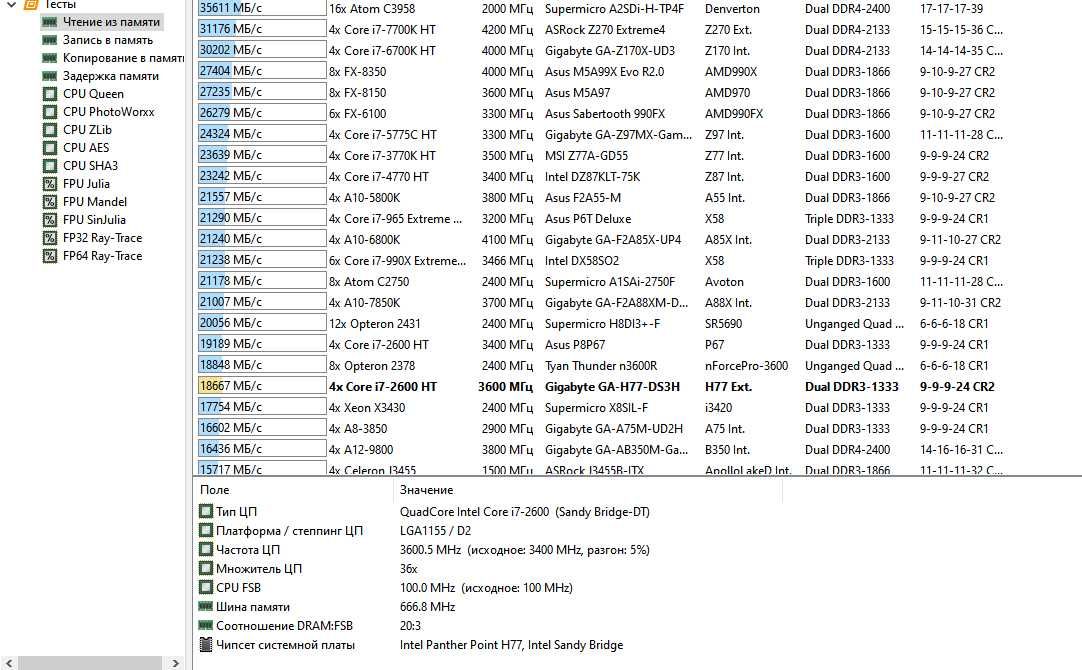
Task: Click the CPU AES icon
Action: pyautogui.click(x=50, y=148)
